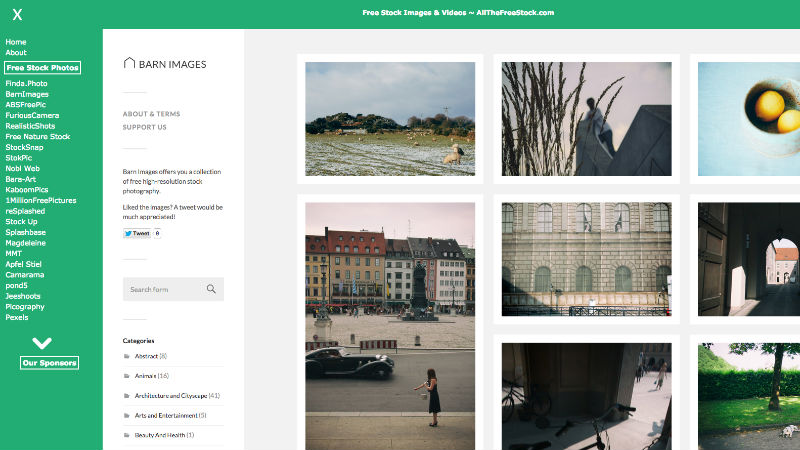Image resolution: width=800 pixels, height=450 pixels.
Task: Open reSplashed site link
Action: click(x=25, y=211)
